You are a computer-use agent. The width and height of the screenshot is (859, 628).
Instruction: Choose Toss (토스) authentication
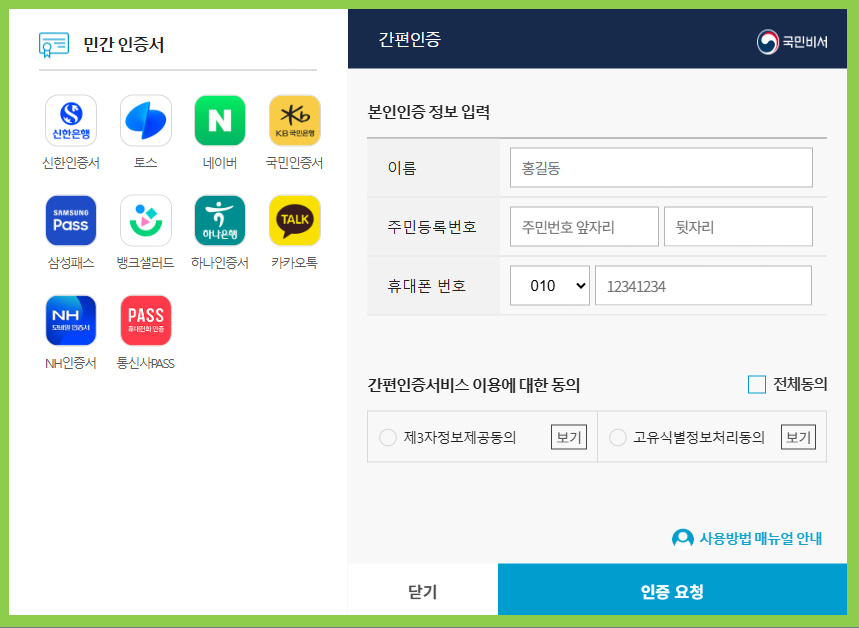point(145,119)
